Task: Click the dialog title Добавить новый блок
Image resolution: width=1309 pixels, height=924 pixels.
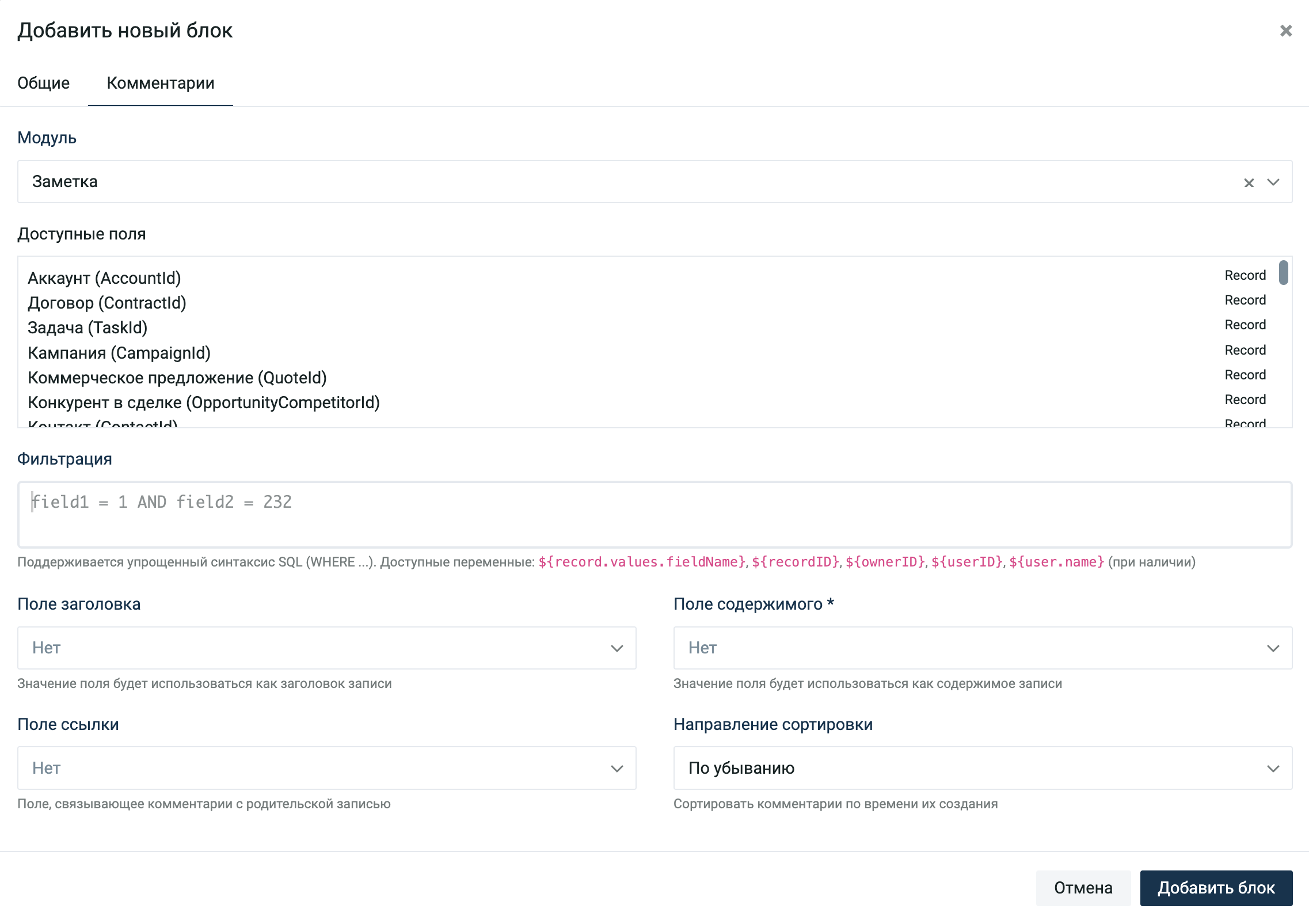Action: pos(125,31)
